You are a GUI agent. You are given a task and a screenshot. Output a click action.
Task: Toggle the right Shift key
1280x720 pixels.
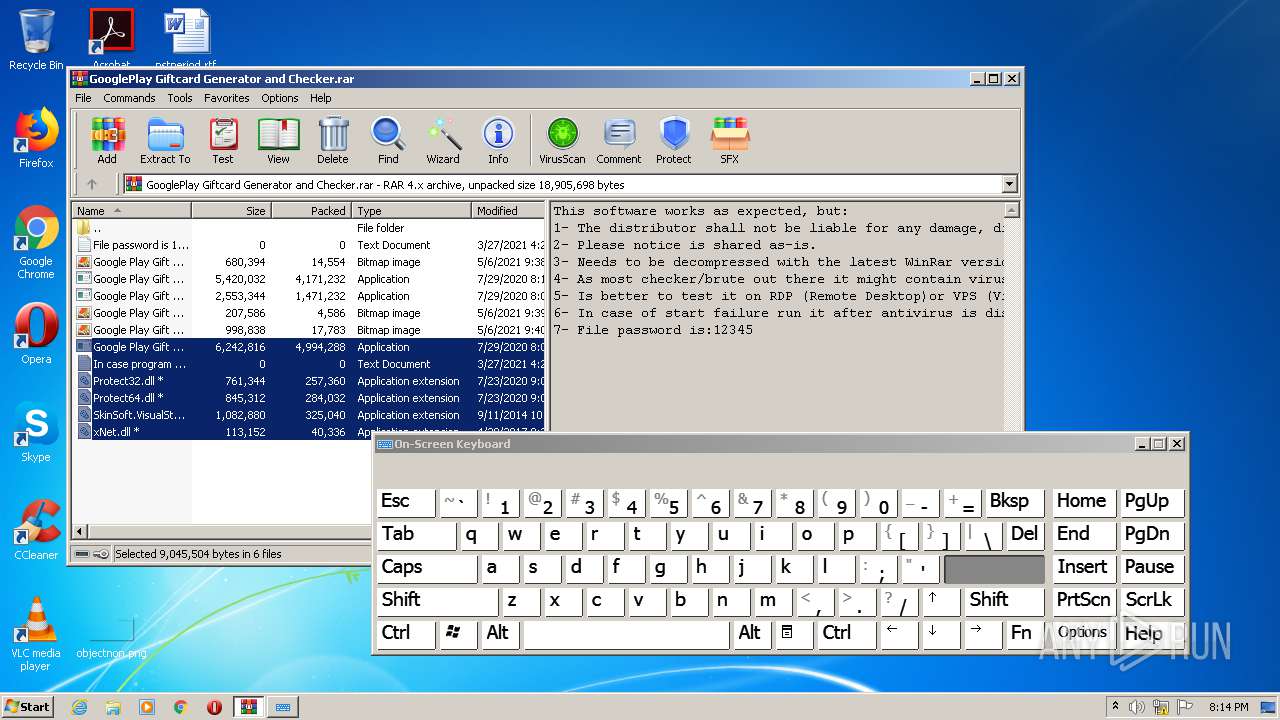point(1005,601)
